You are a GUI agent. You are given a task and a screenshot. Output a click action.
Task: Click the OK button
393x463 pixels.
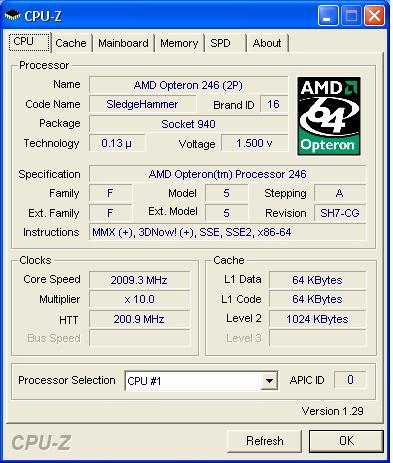tap(346, 441)
